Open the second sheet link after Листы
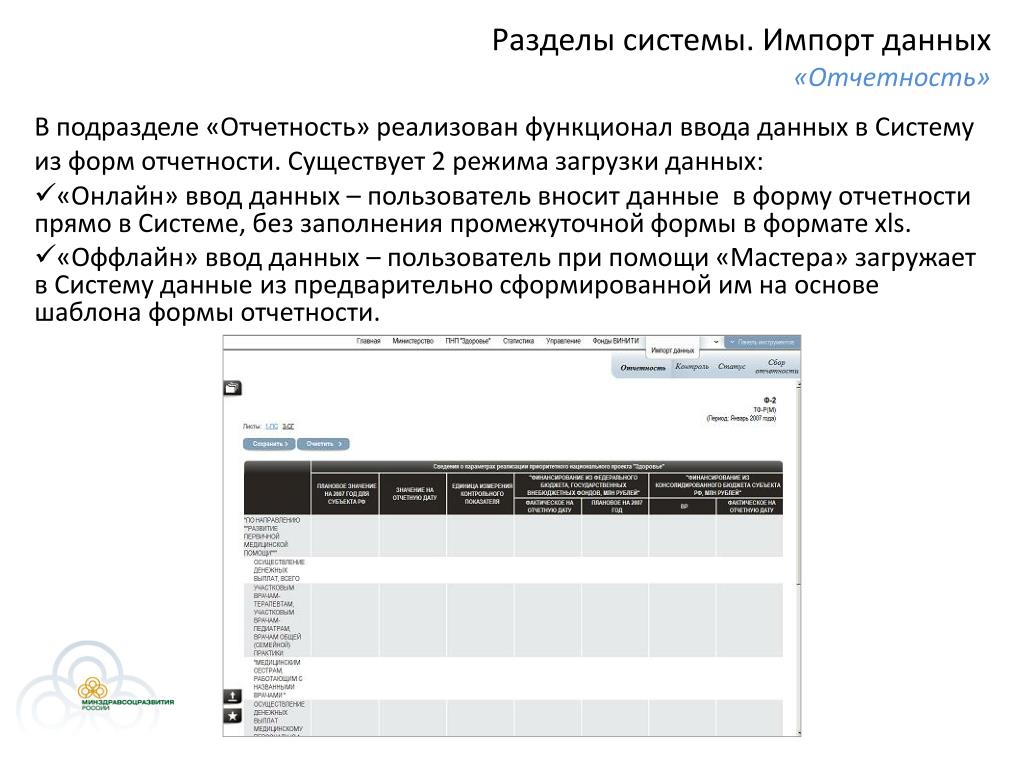 (x=288, y=426)
